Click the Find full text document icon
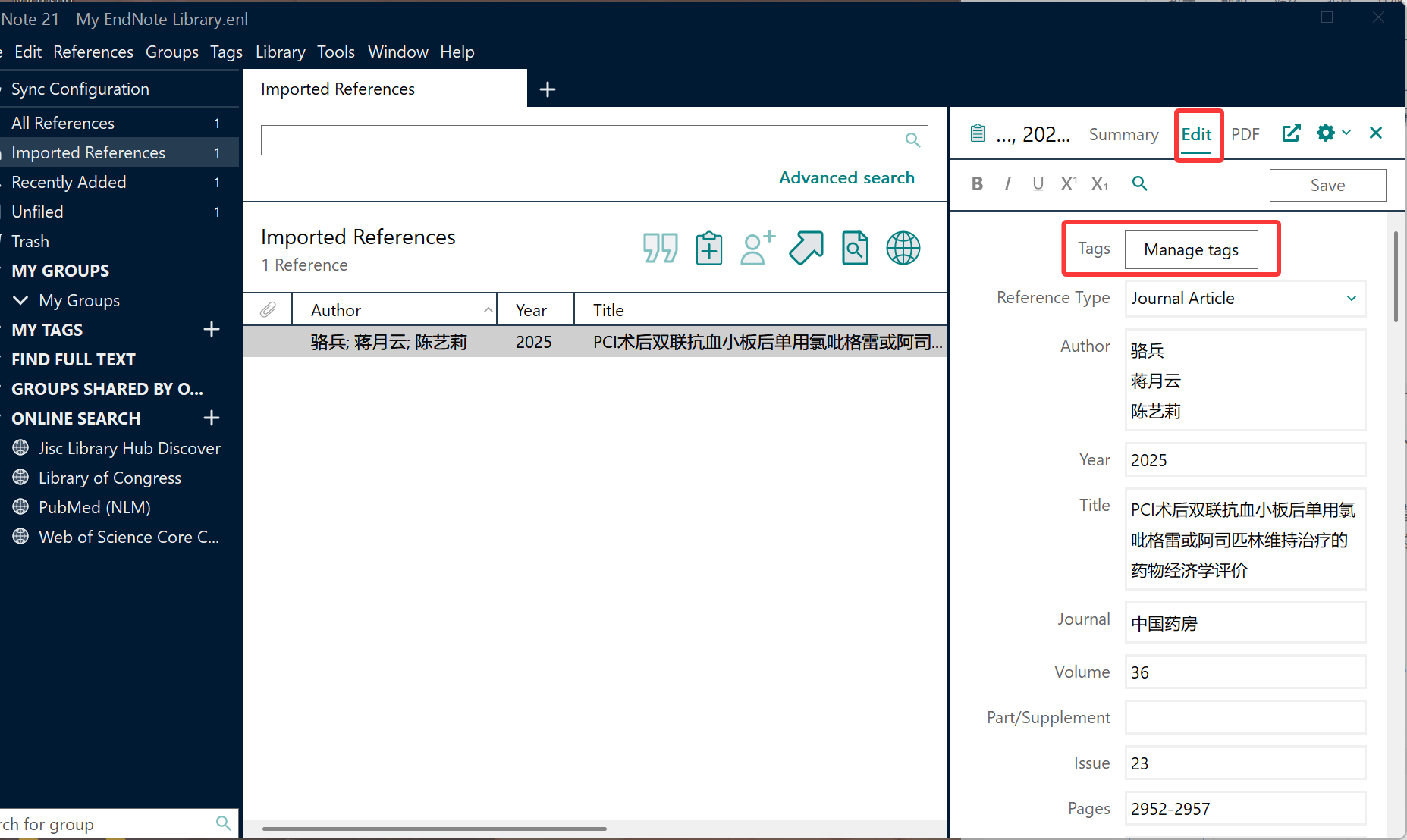Screen dimensions: 1407x840 coord(855,248)
